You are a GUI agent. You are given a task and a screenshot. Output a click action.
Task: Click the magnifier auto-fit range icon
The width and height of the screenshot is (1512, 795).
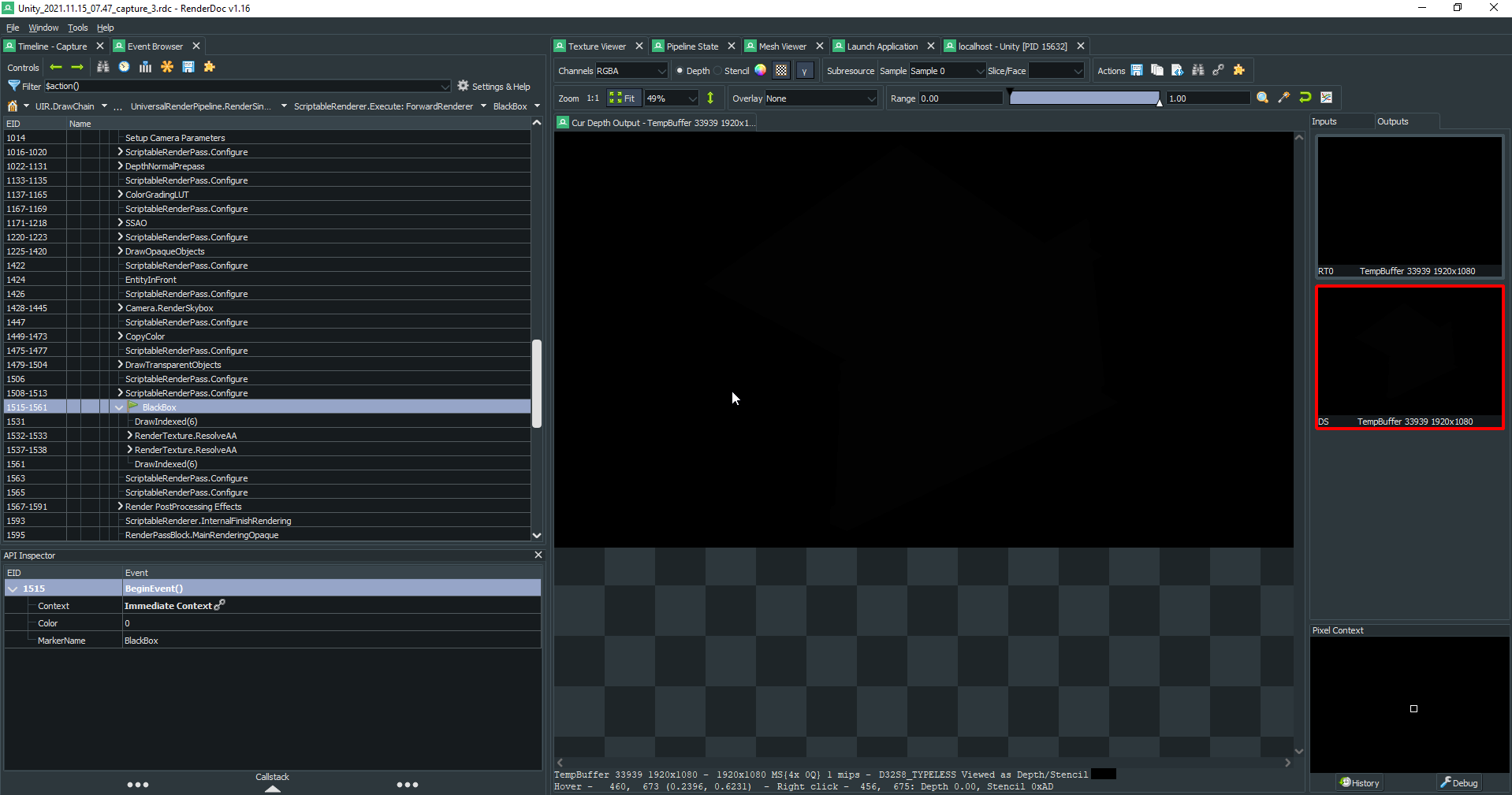point(1263,98)
